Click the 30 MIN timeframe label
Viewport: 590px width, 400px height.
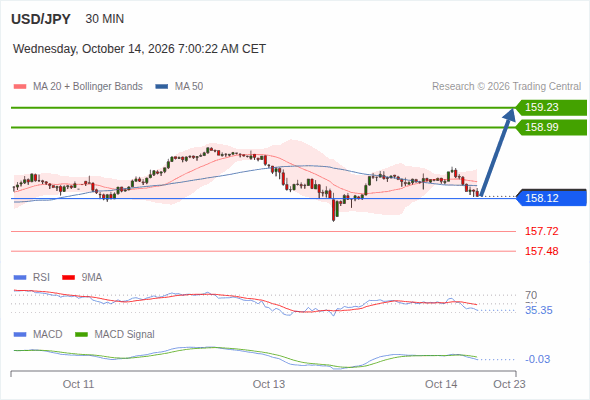tap(105, 19)
